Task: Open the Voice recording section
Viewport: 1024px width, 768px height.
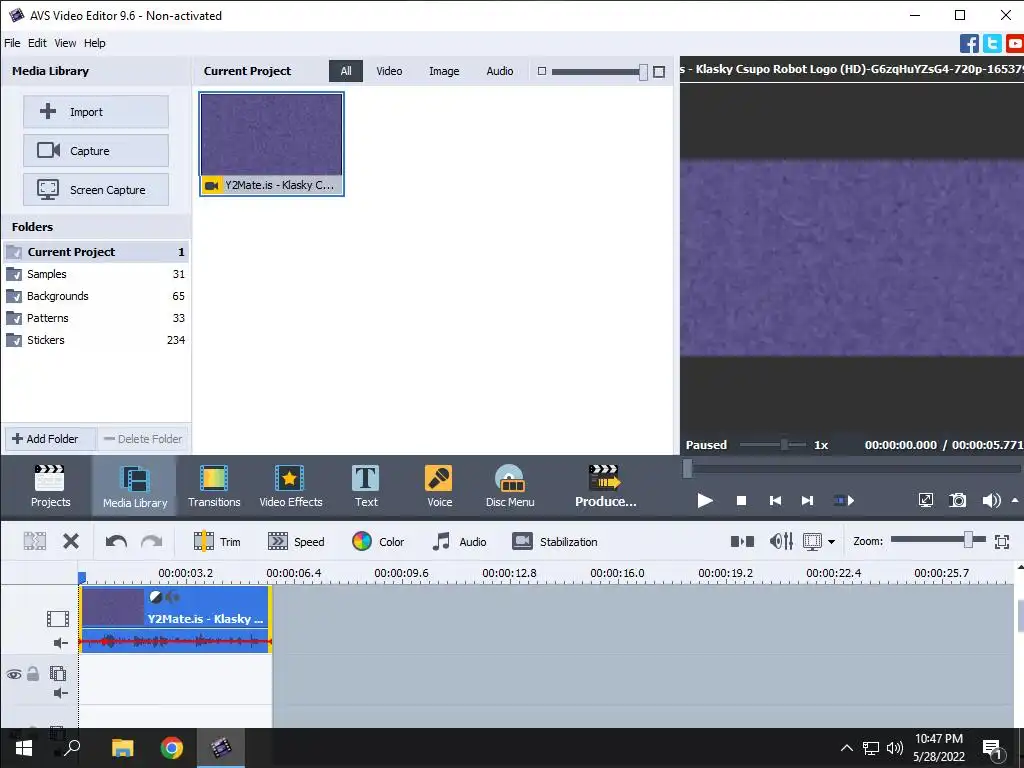Action: pyautogui.click(x=439, y=486)
